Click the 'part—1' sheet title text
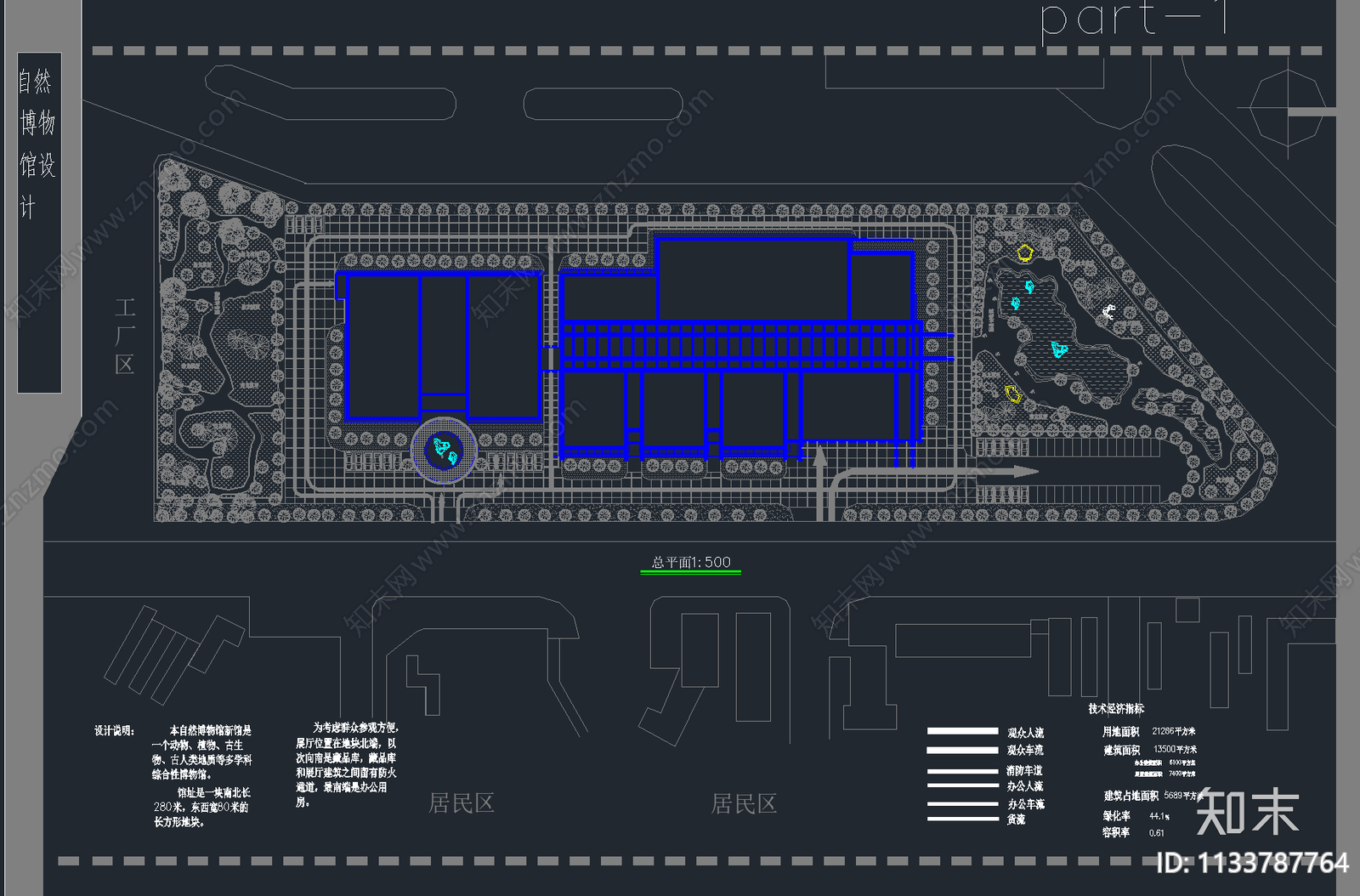The height and width of the screenshot is (896, 1360). coord(1134,19)
